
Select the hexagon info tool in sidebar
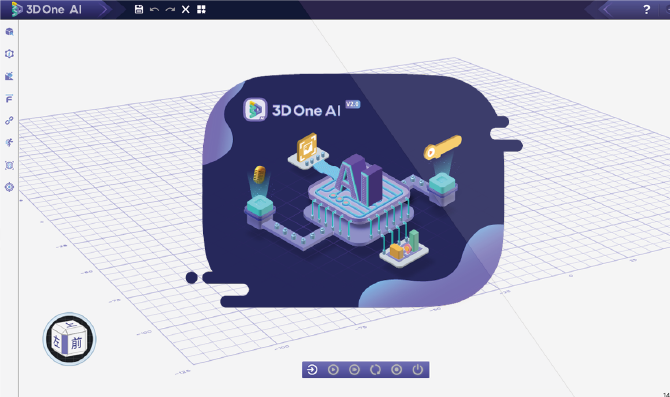click(9, 54)
